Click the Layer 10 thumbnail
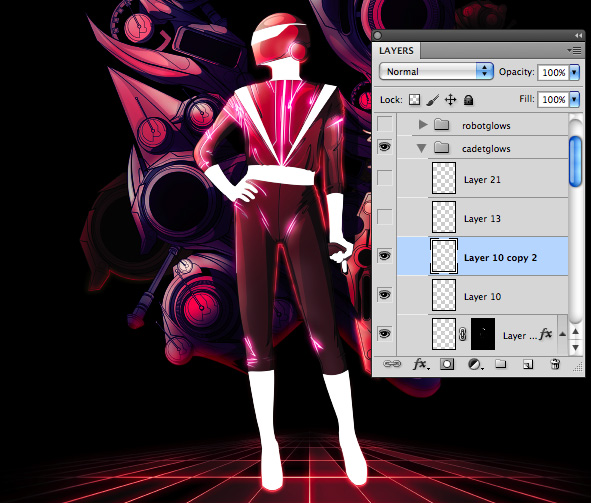 (444, 295)
